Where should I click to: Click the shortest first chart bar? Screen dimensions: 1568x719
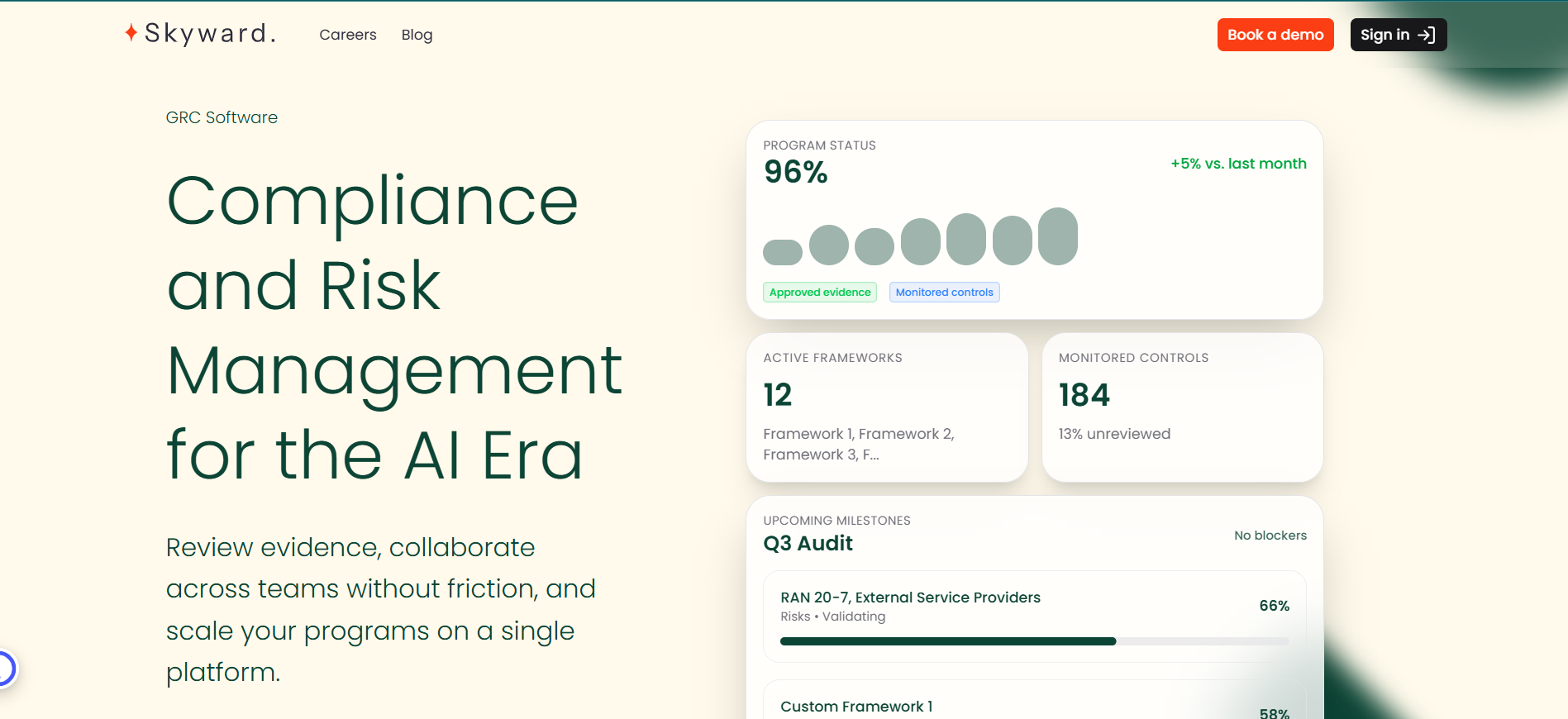click(x=783, y=252)
